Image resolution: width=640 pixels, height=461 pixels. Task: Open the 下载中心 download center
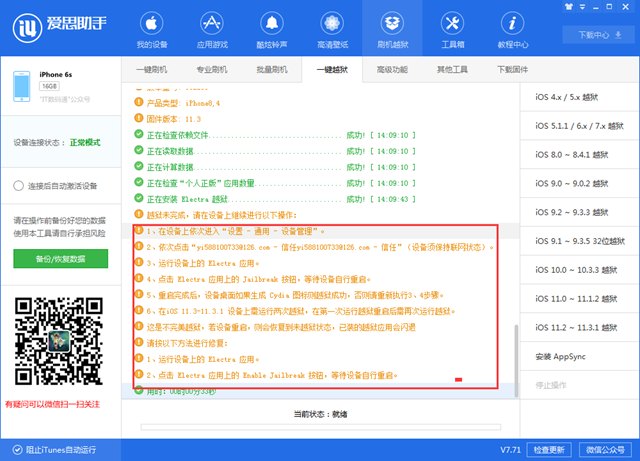tap(600, 35)
